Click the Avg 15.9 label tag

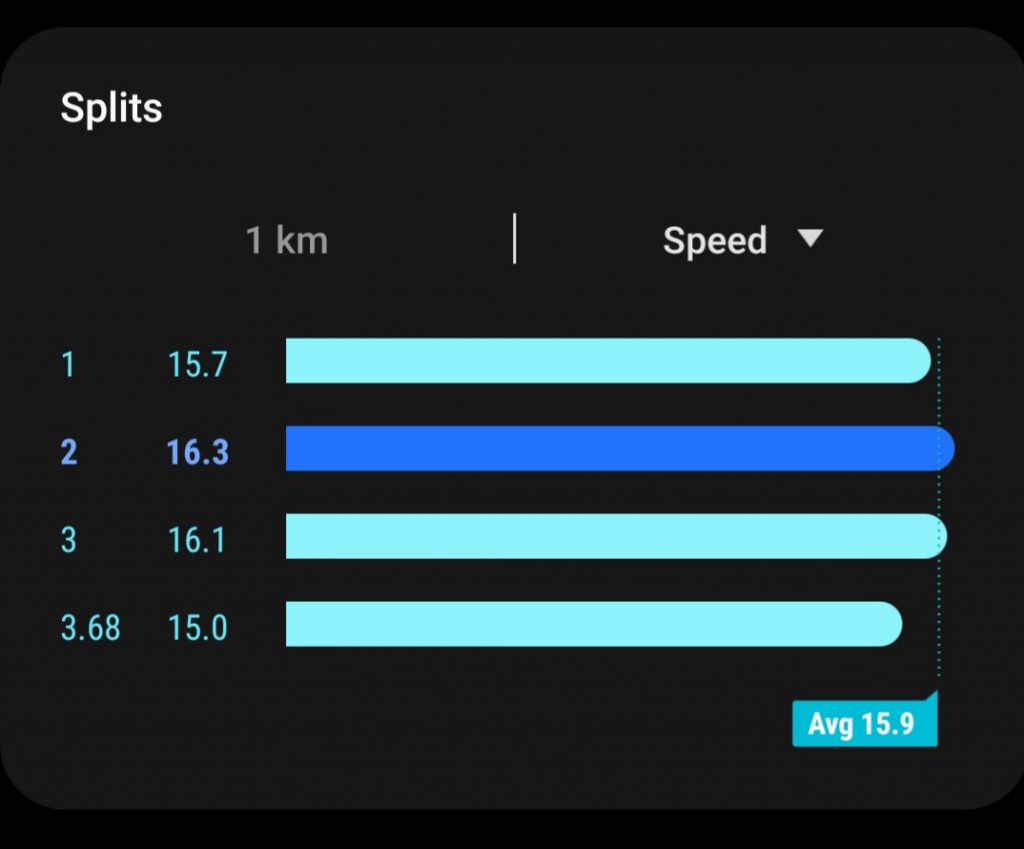click(x=865, y=723)
